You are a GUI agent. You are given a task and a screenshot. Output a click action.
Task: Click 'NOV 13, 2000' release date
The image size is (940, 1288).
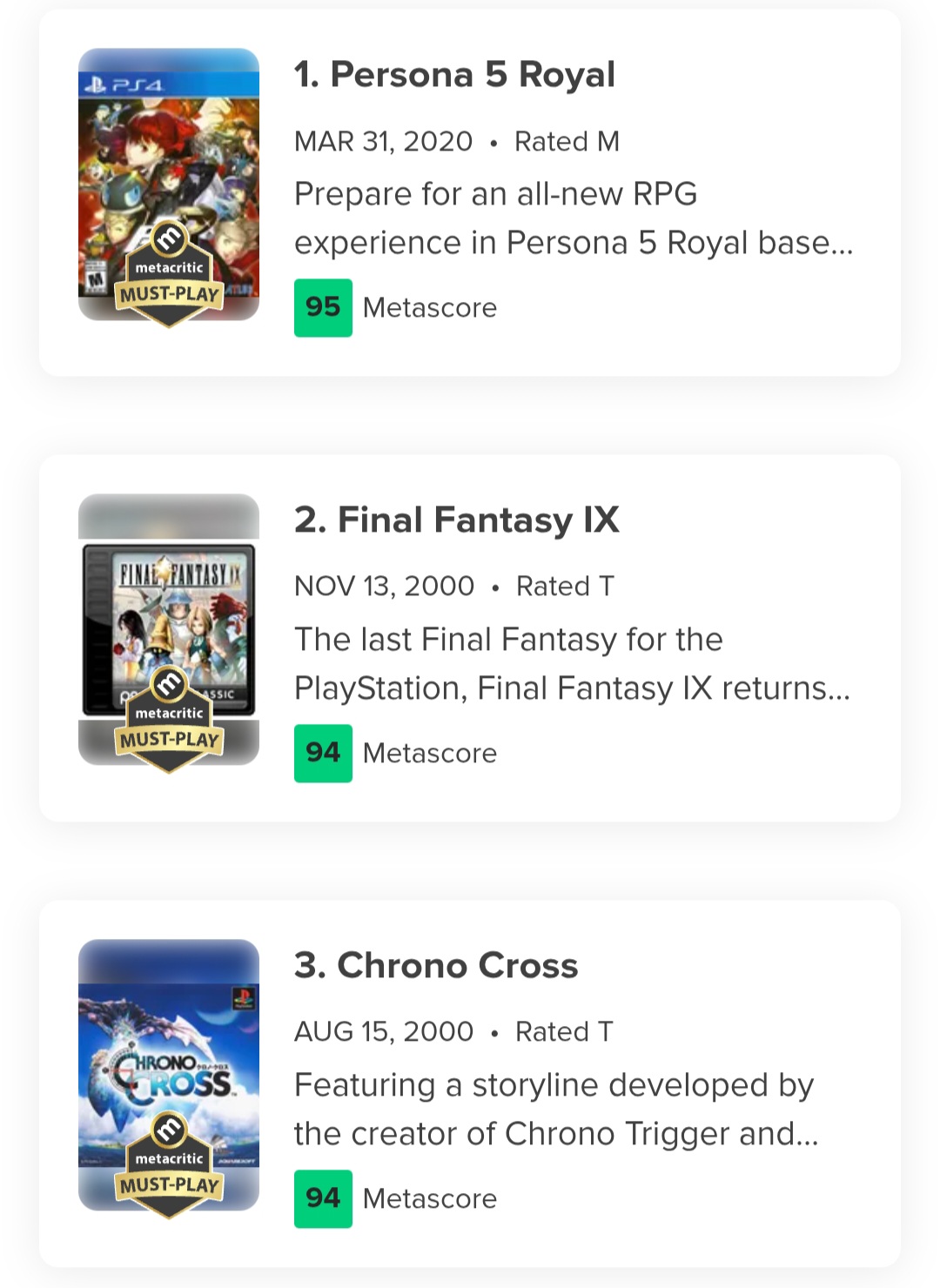(384, 587)
